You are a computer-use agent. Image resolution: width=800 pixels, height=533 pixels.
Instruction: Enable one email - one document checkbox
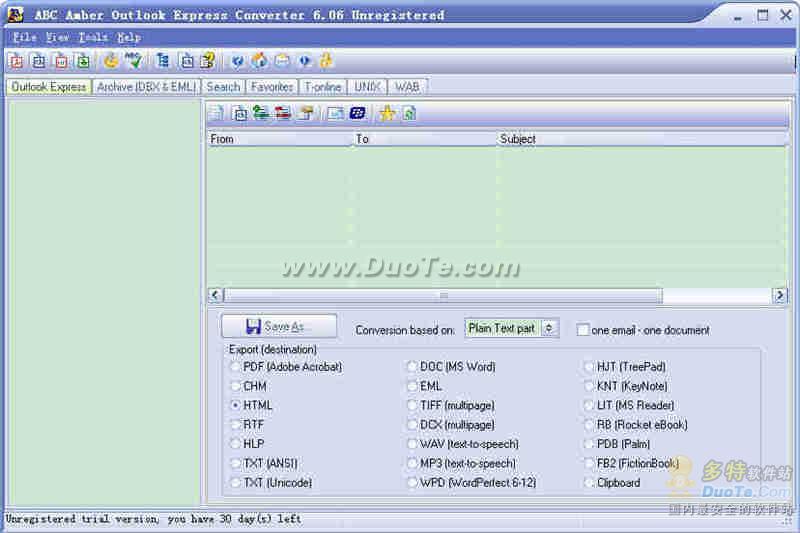(583, 330)
